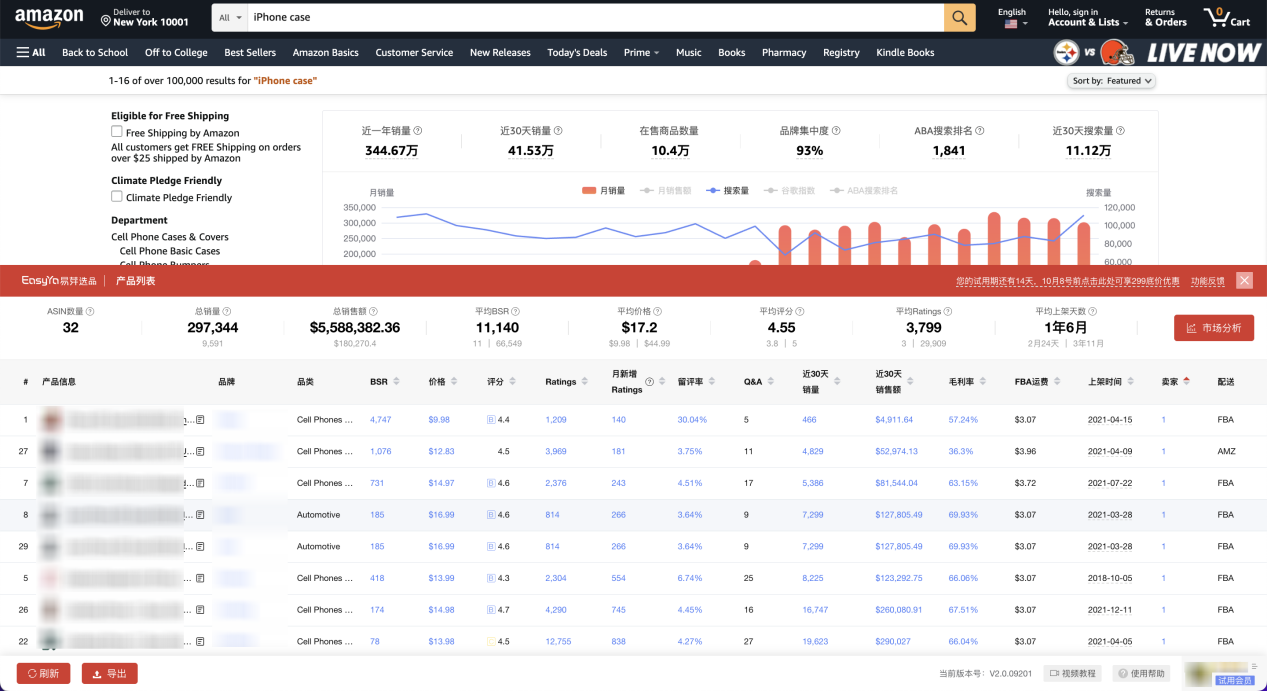Viewport: 1267px width, 691px height.
Task: Click the 导出 export button
Action: click(109, 674)
